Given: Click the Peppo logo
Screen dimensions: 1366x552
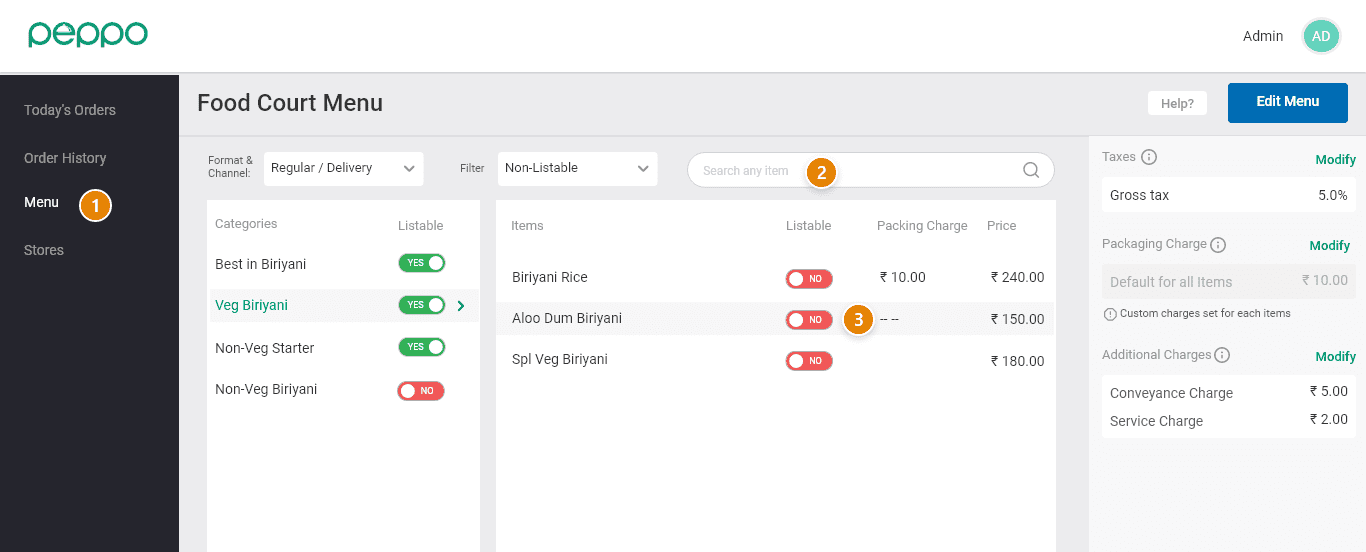Looking at the screenshot, I should click(88, 35).
